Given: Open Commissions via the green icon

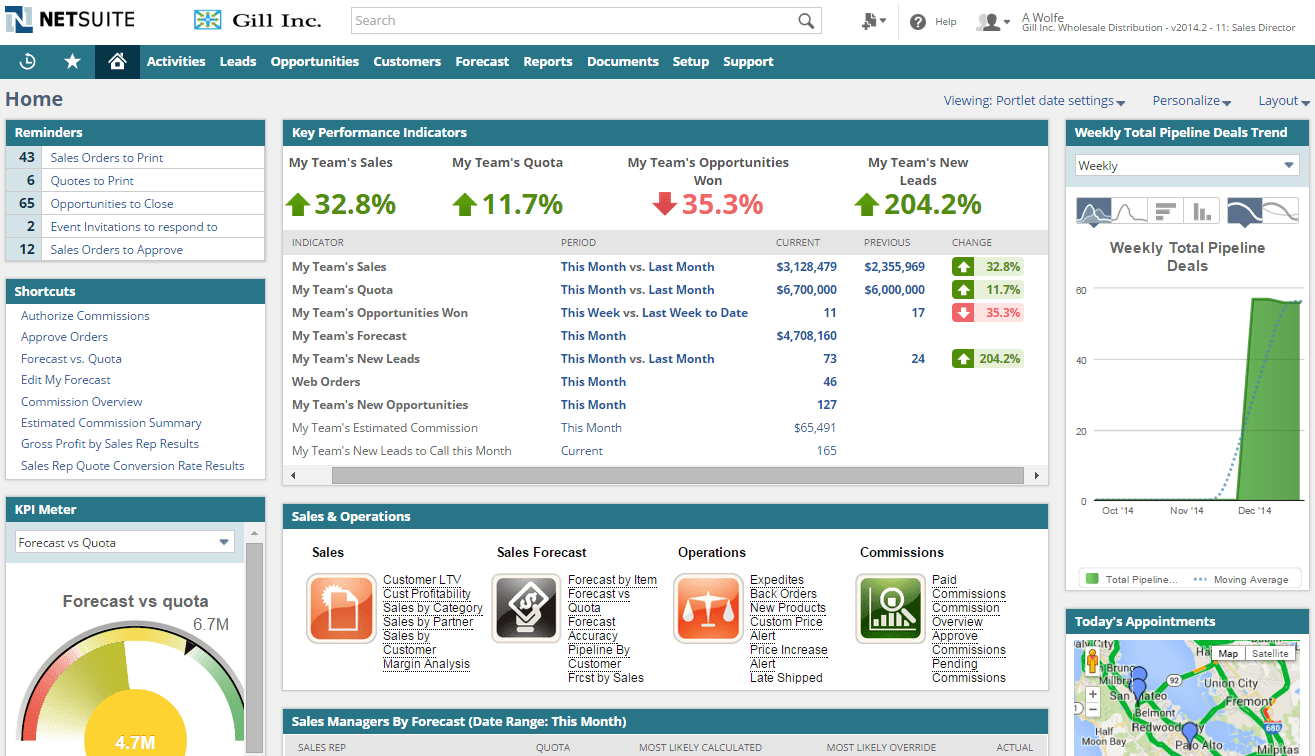Looking at the screenshot, I should tap(889, 607).
